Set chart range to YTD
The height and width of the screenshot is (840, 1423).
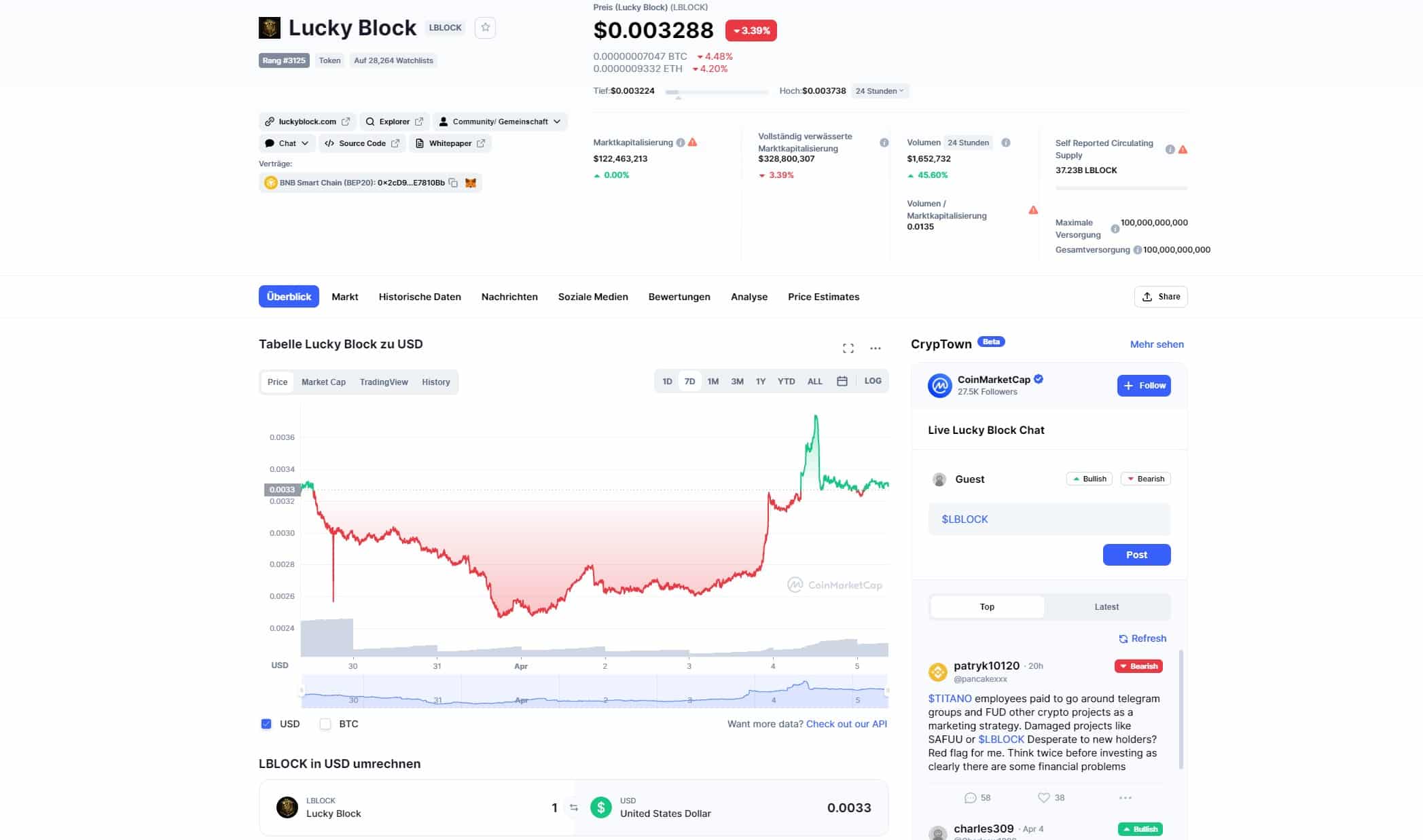786,382
